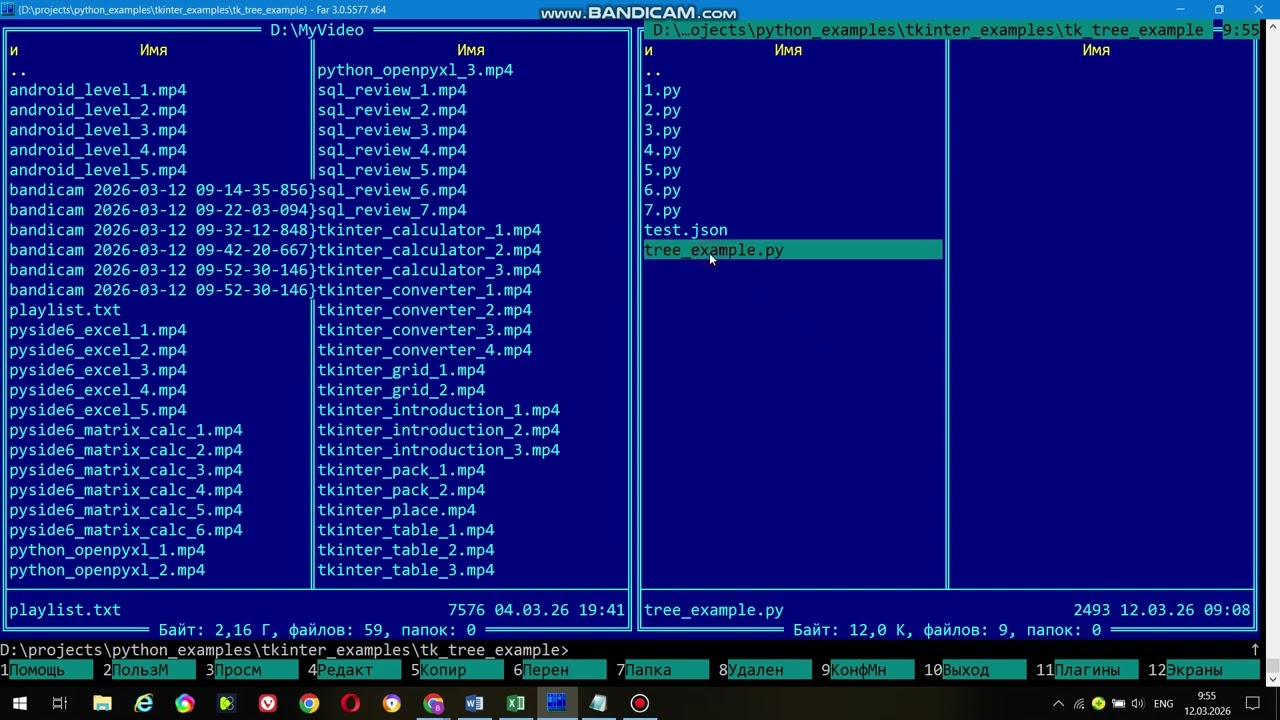Select test.json in right panel

(686, 230)
